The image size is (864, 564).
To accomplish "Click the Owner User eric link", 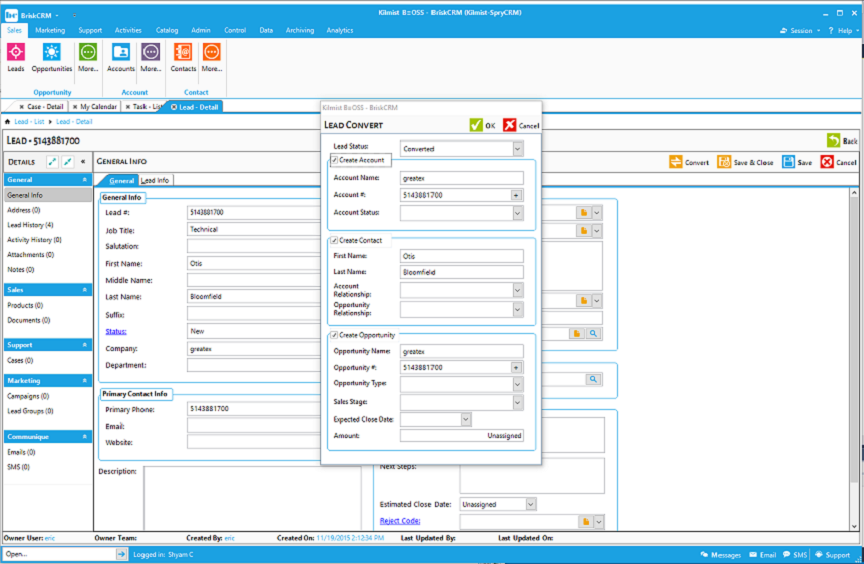I will point(50,538).
